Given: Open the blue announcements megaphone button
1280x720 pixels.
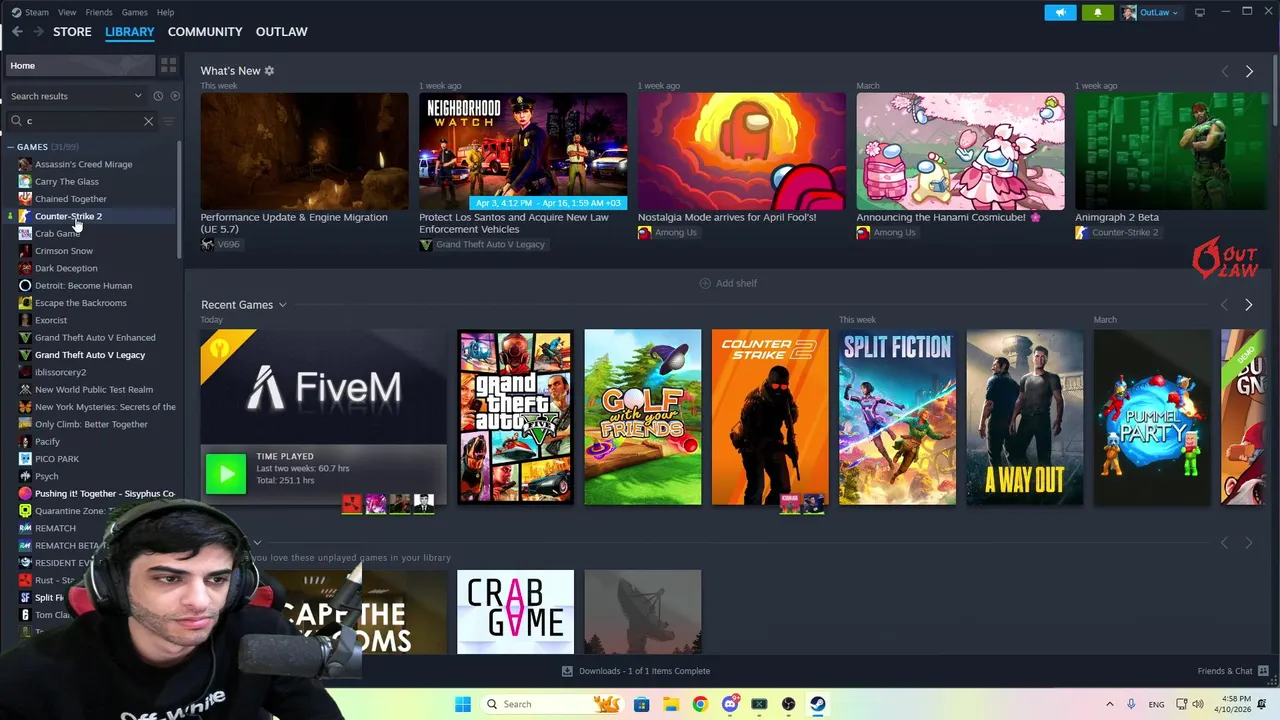Looking at the screenshot, I should coord(1061,12).
